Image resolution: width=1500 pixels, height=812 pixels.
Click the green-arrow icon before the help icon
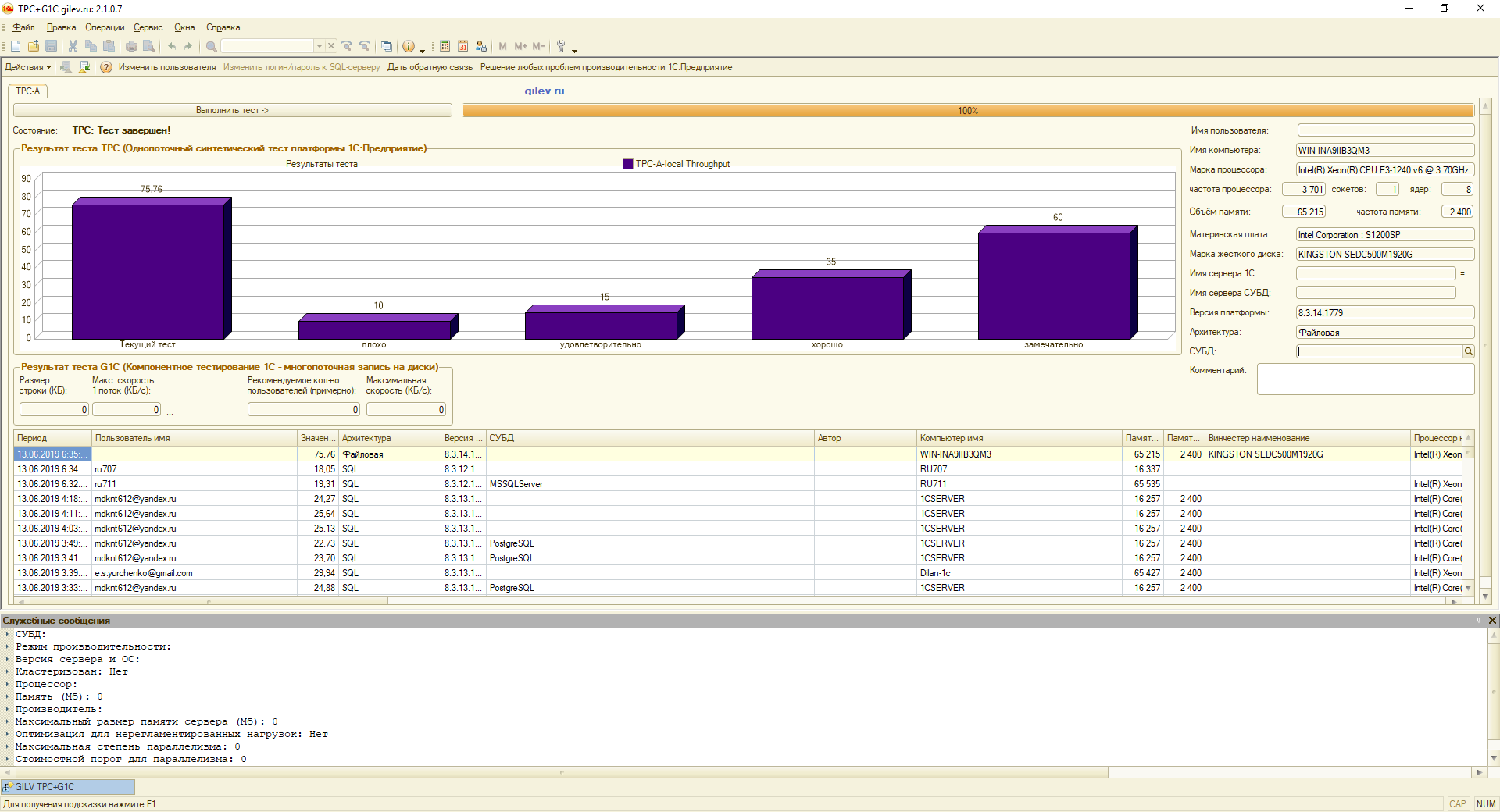pos(84,67)
